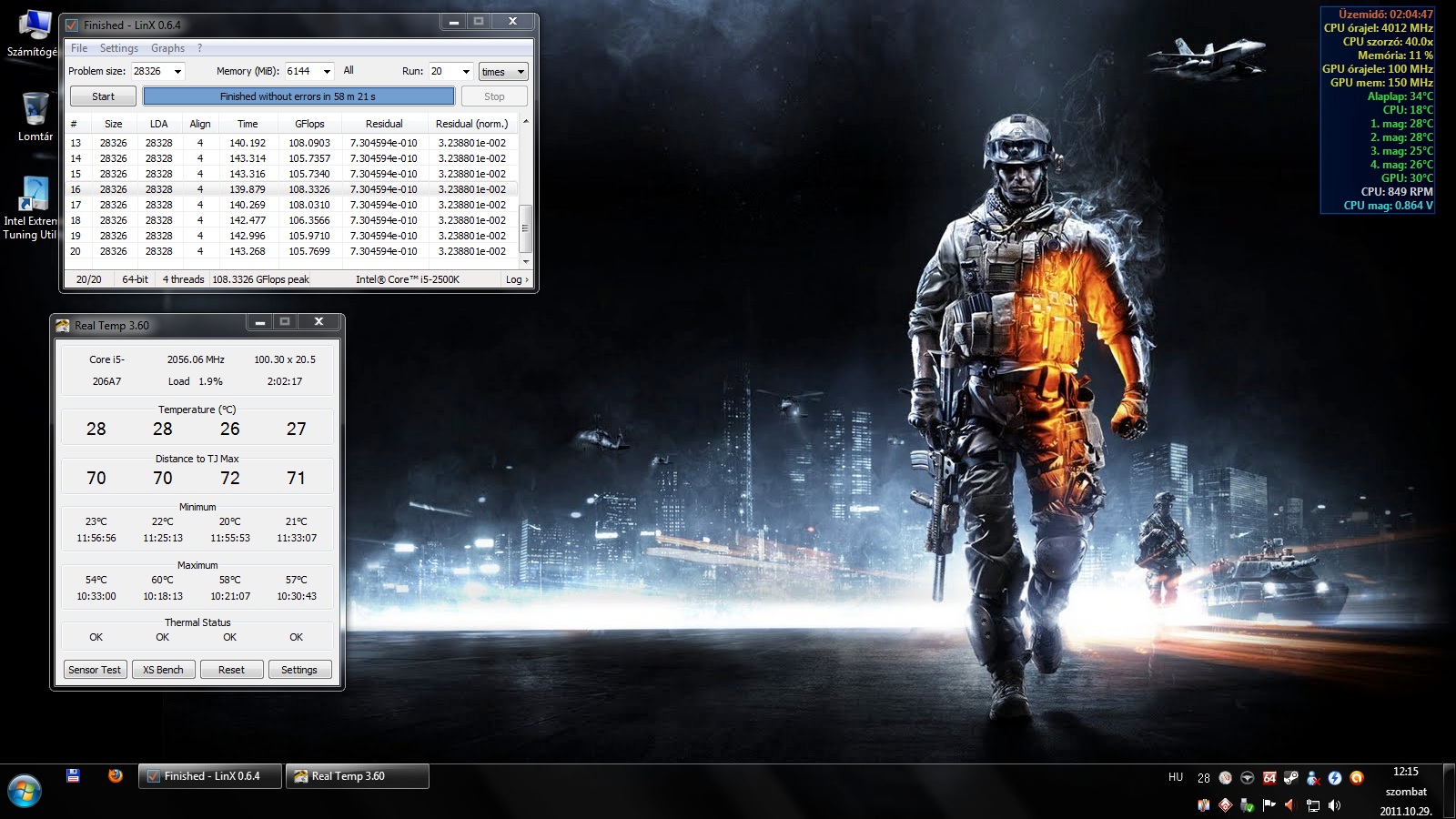This screenshot has width=1456, height=819.
Task: Open the Memory (MiB) dropdown showing 6144
Action: coord(327,71)
